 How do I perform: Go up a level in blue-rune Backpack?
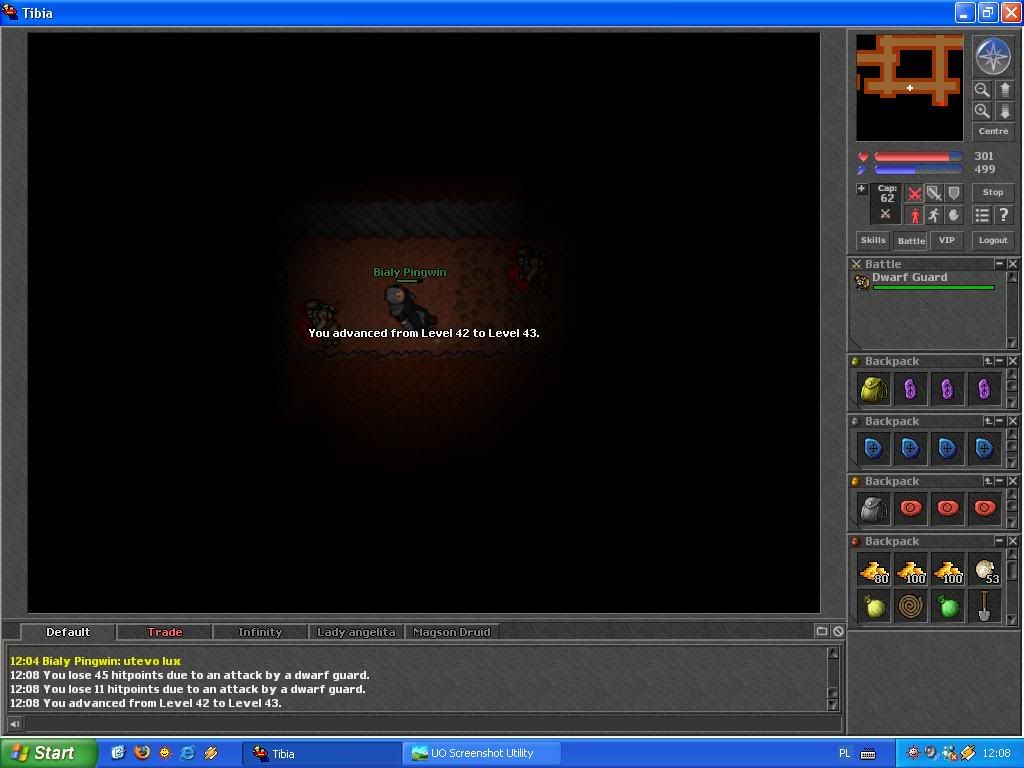point(988,421)
